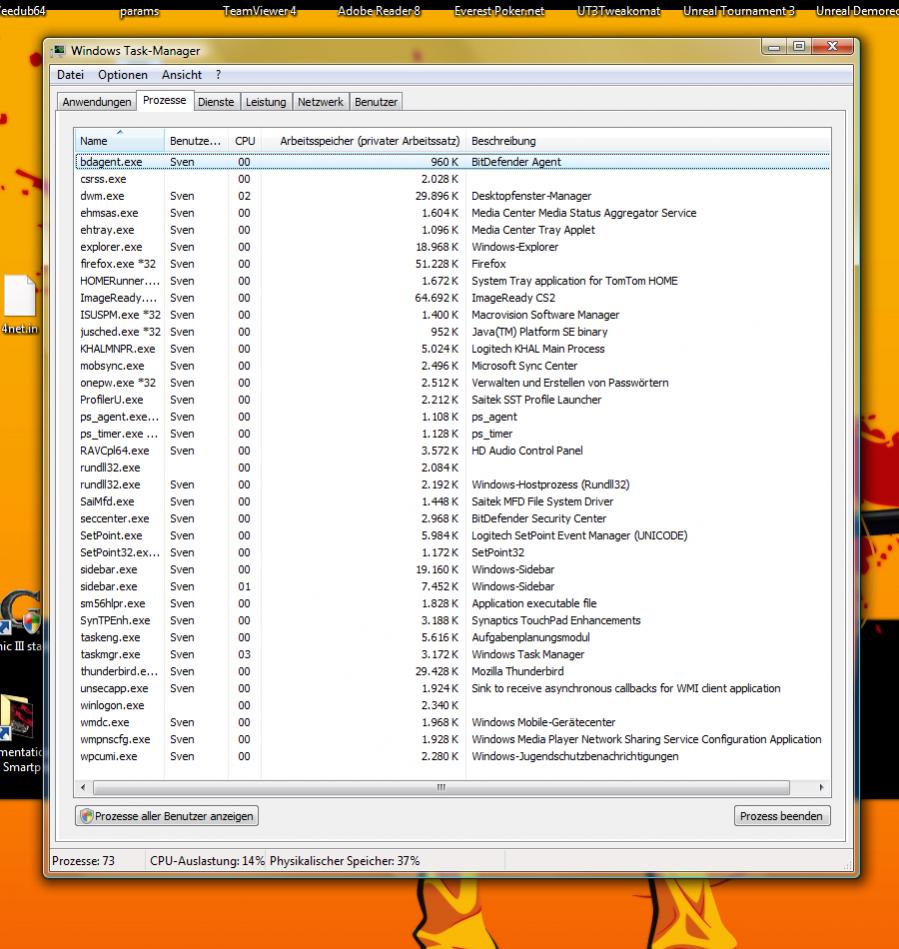899x949 pixels.
Task: Select the RAVCpl64.exe process
Action: 452,450
